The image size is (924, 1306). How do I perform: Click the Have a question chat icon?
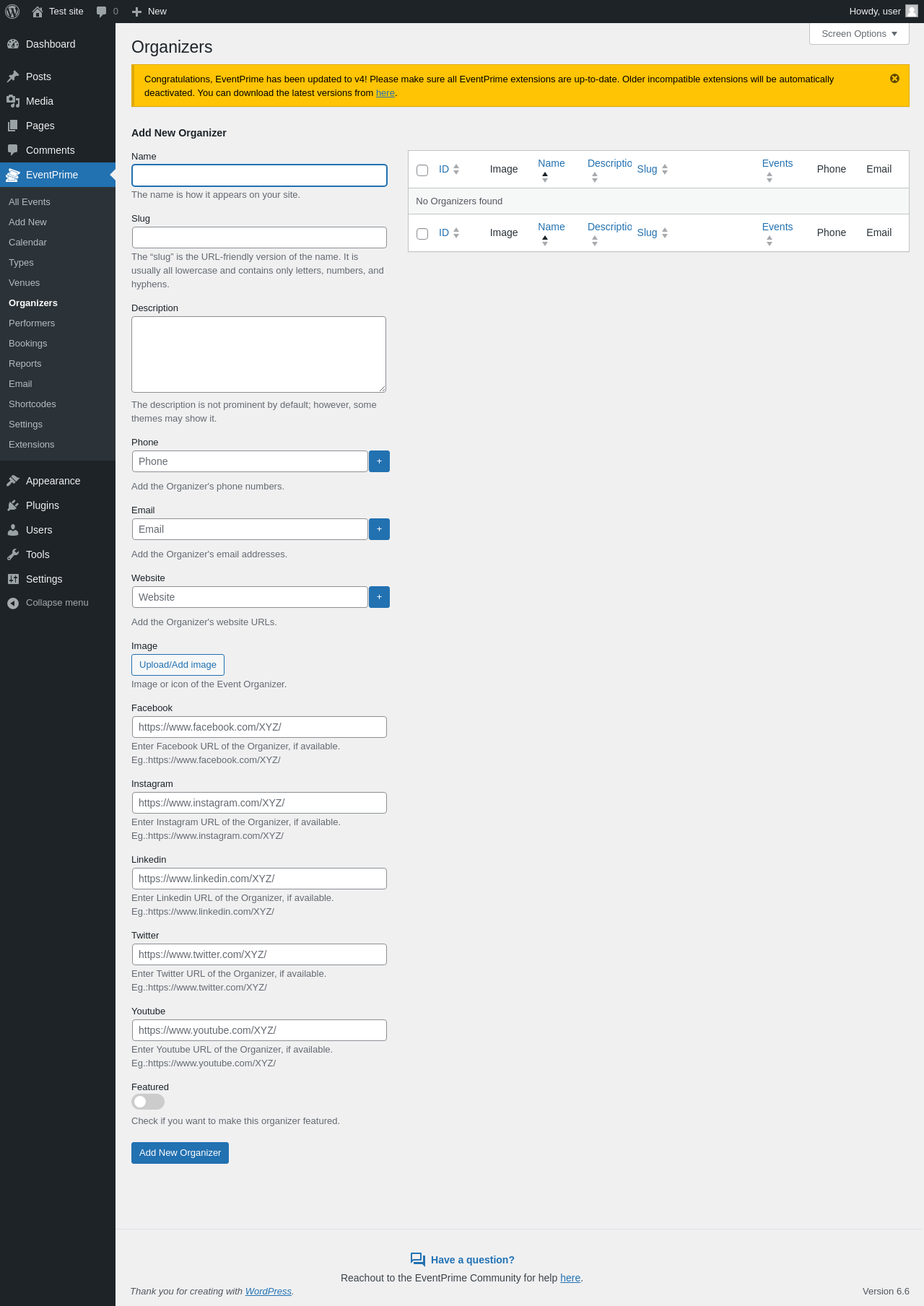coord(418,1260)
